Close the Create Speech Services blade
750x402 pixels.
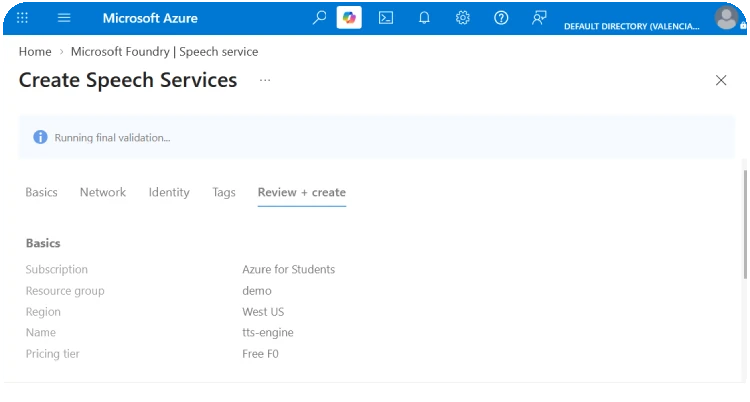(x=721, y=80)
